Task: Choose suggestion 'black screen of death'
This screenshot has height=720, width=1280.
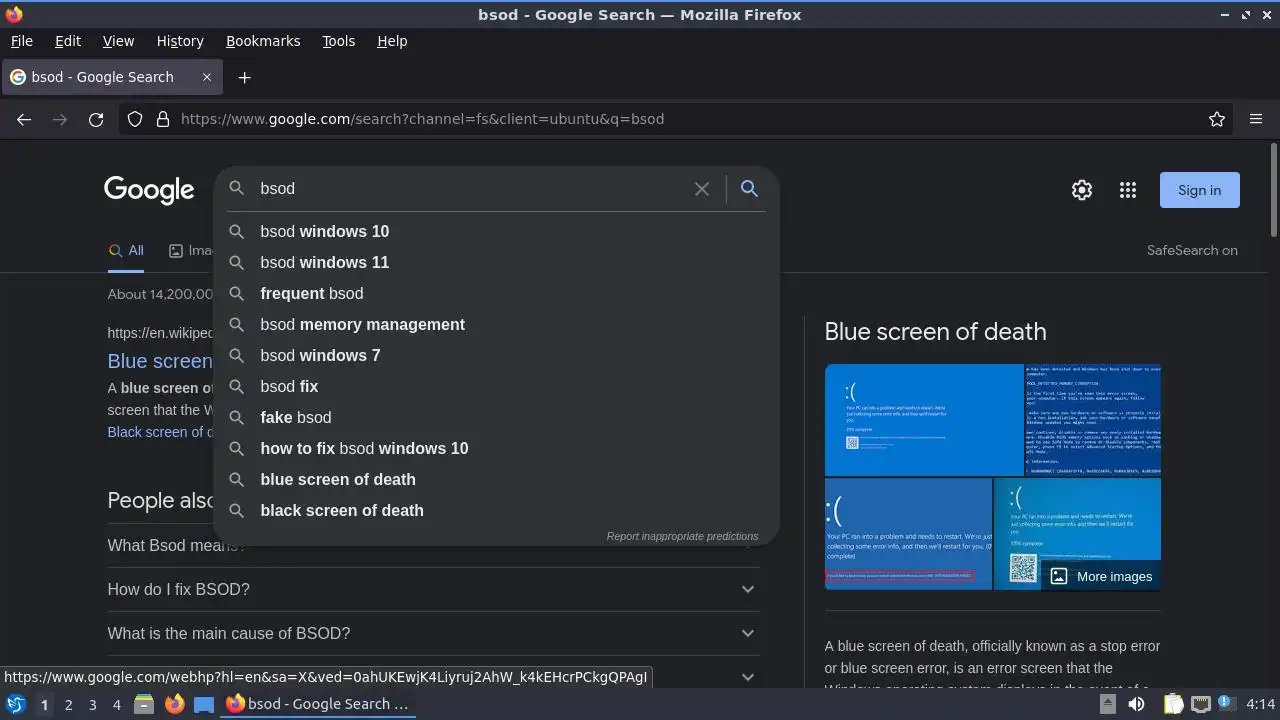Action: point(496,510)
